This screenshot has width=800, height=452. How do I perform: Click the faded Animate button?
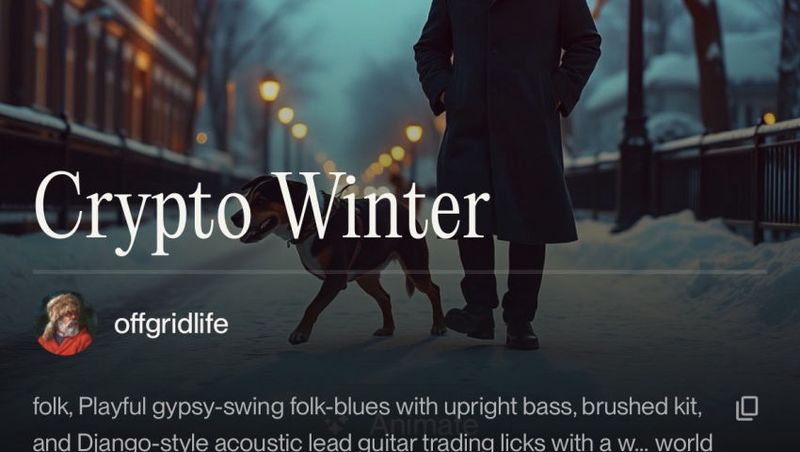424,424
